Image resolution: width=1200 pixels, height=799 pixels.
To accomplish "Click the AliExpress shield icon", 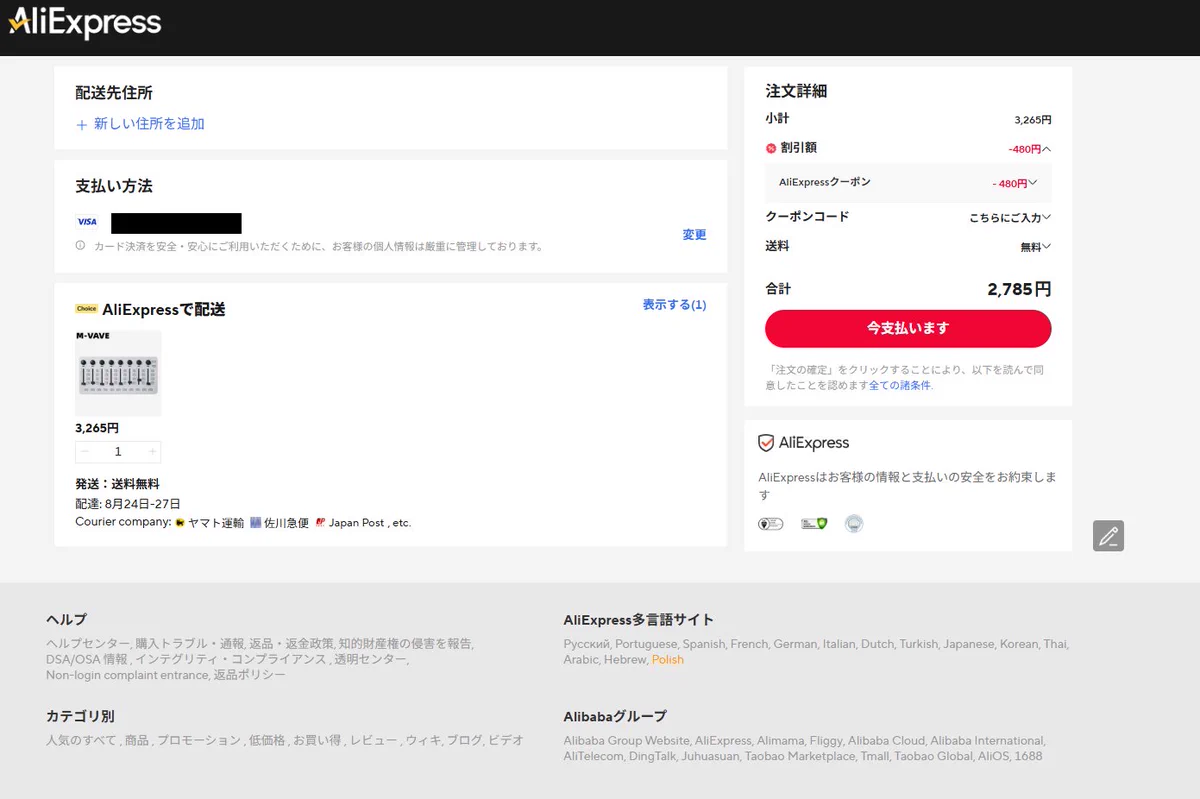I will pyautogui.click(x=766, y=443).
